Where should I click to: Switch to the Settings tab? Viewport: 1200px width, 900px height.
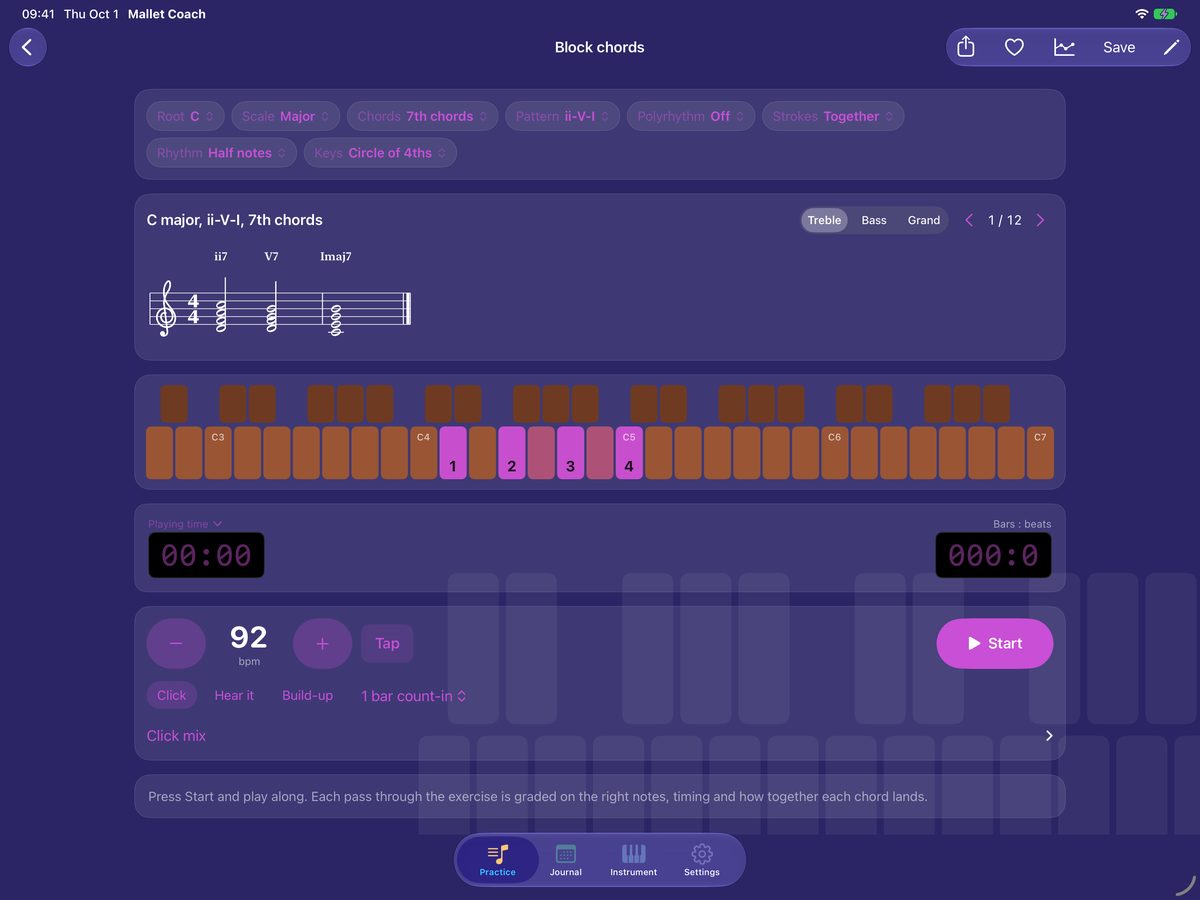click(702, 860)
